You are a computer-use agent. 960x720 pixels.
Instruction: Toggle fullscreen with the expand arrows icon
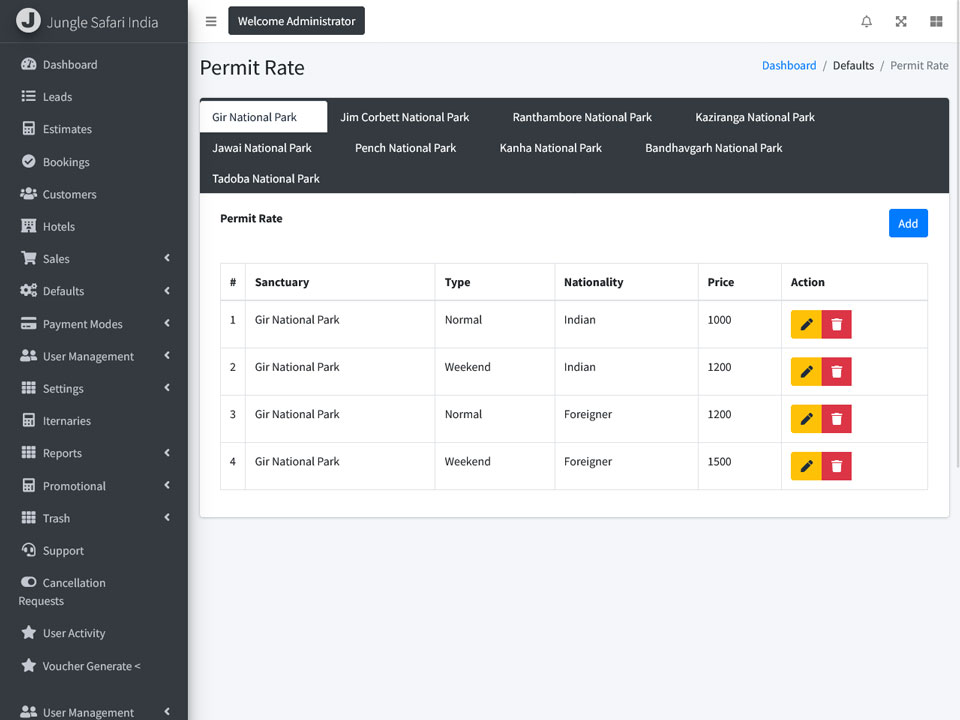pyautogui.click(x=901, y=21)
